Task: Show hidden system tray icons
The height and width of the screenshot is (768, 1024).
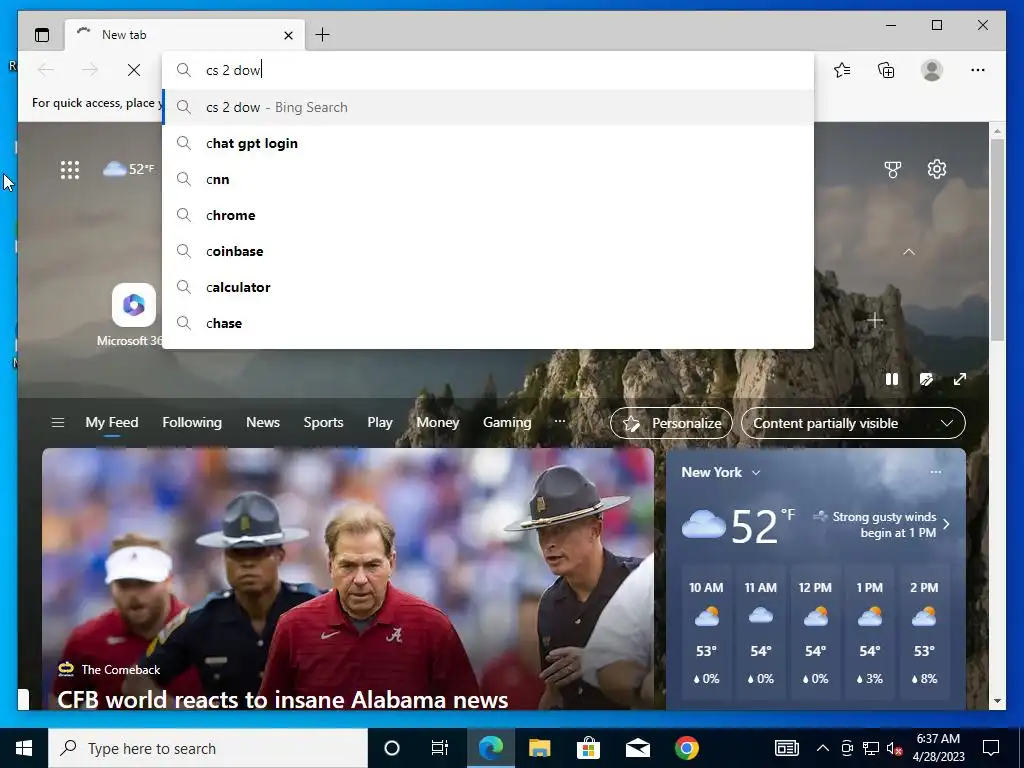Action: pos(823,748)
